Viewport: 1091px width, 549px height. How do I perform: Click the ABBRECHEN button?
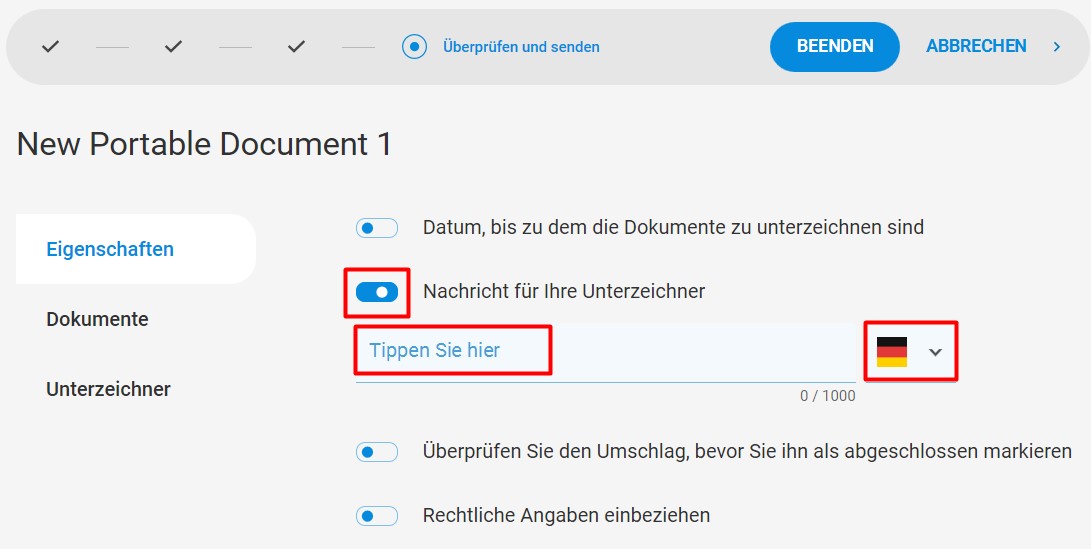click(x=976, y=46)
